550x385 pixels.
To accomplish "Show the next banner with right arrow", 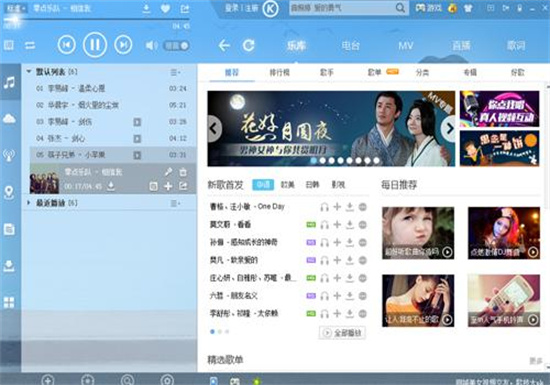I will [449, 129].
